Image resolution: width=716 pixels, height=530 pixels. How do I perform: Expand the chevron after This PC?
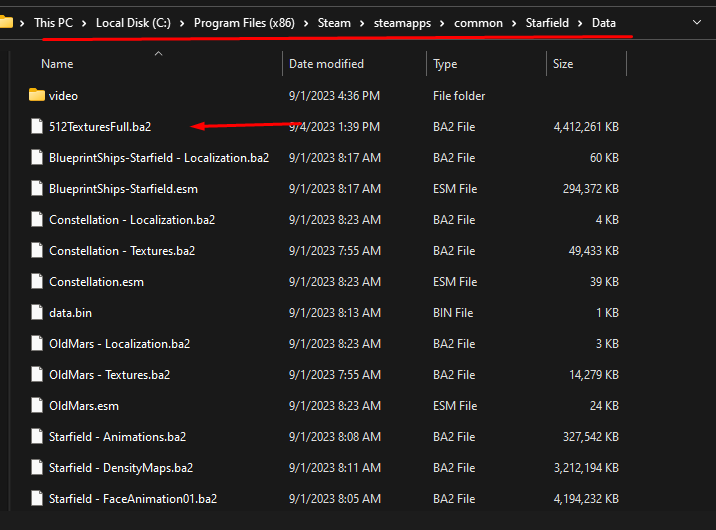[84, 23]
